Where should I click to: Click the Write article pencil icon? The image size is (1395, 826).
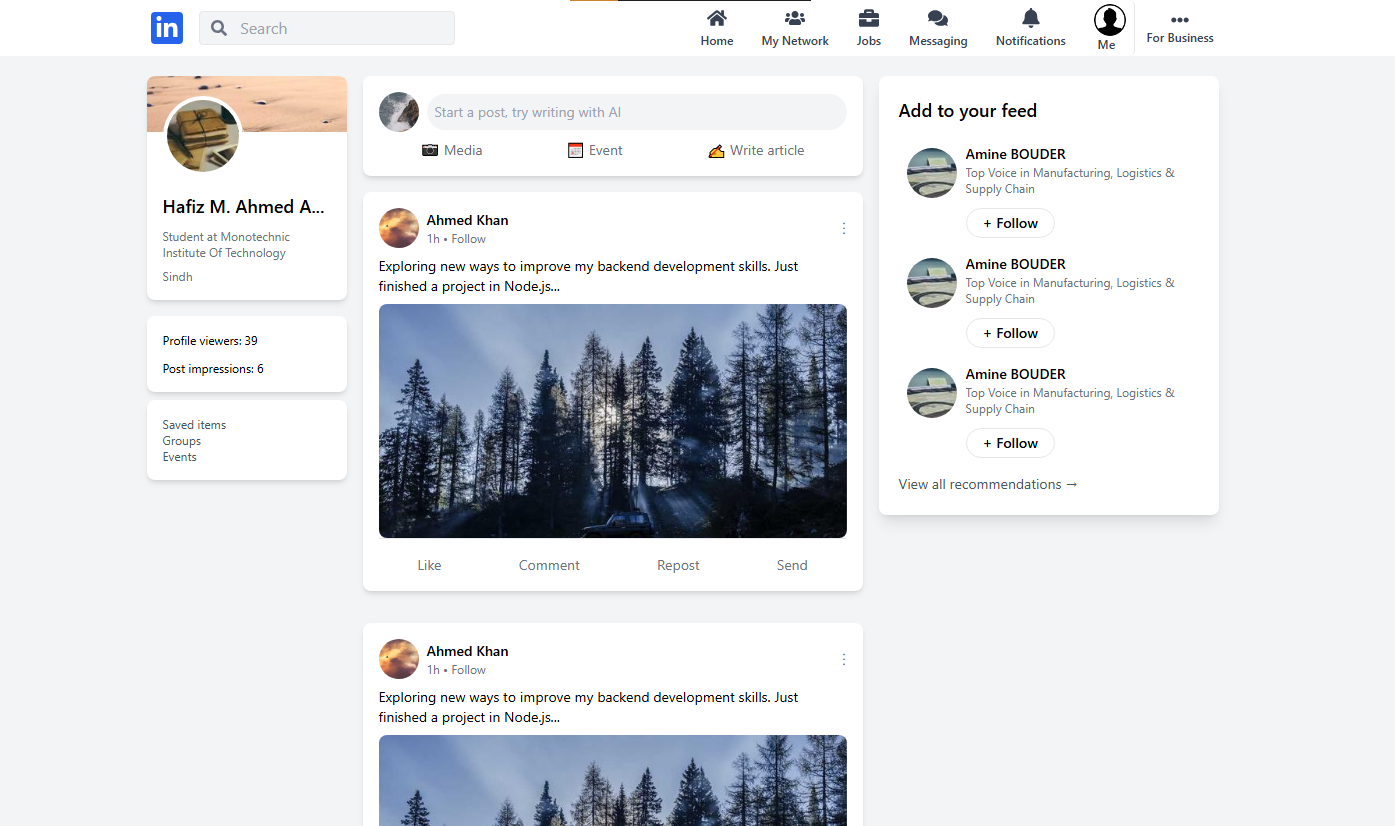point(716,150)
